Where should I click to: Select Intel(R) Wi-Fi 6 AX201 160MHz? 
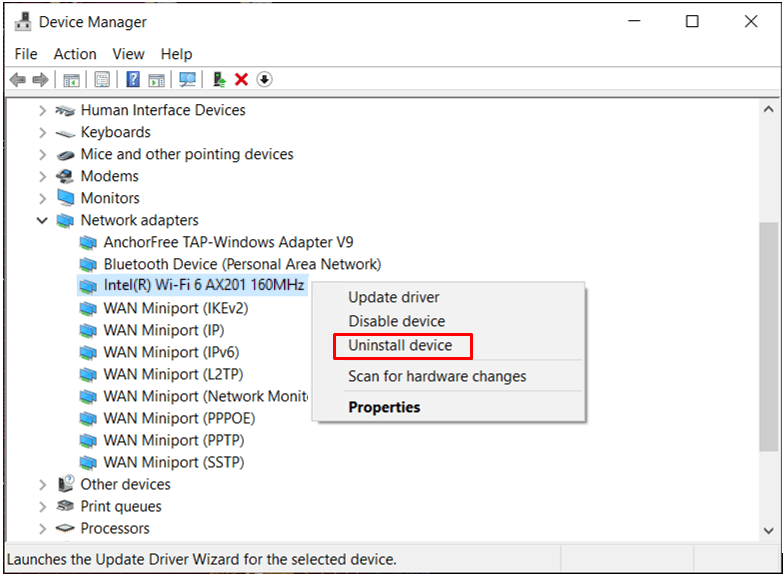point(204,285)
